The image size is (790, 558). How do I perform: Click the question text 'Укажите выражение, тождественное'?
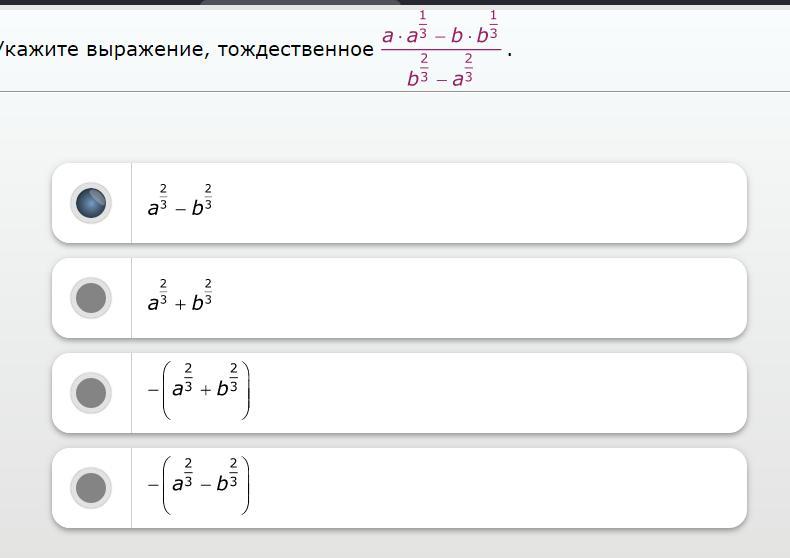click(185, 49)
